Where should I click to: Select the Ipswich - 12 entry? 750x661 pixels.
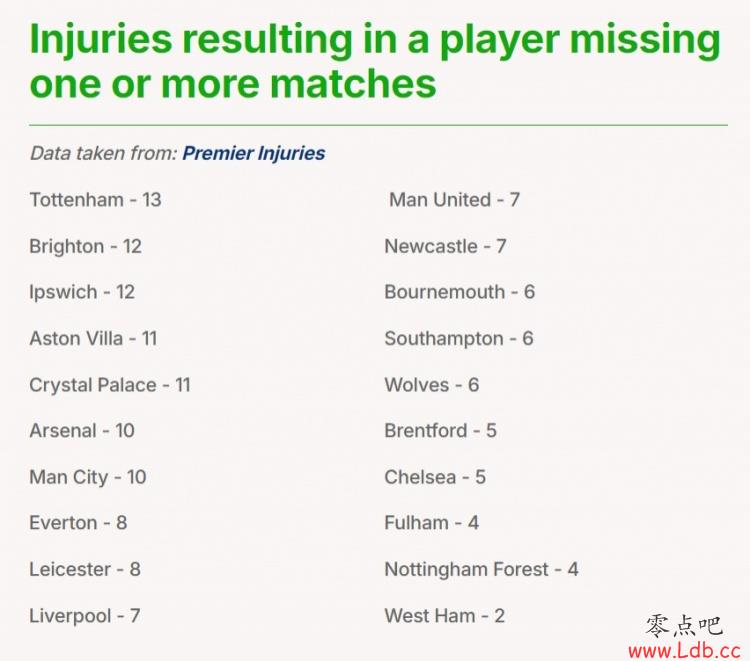point(82,292)
